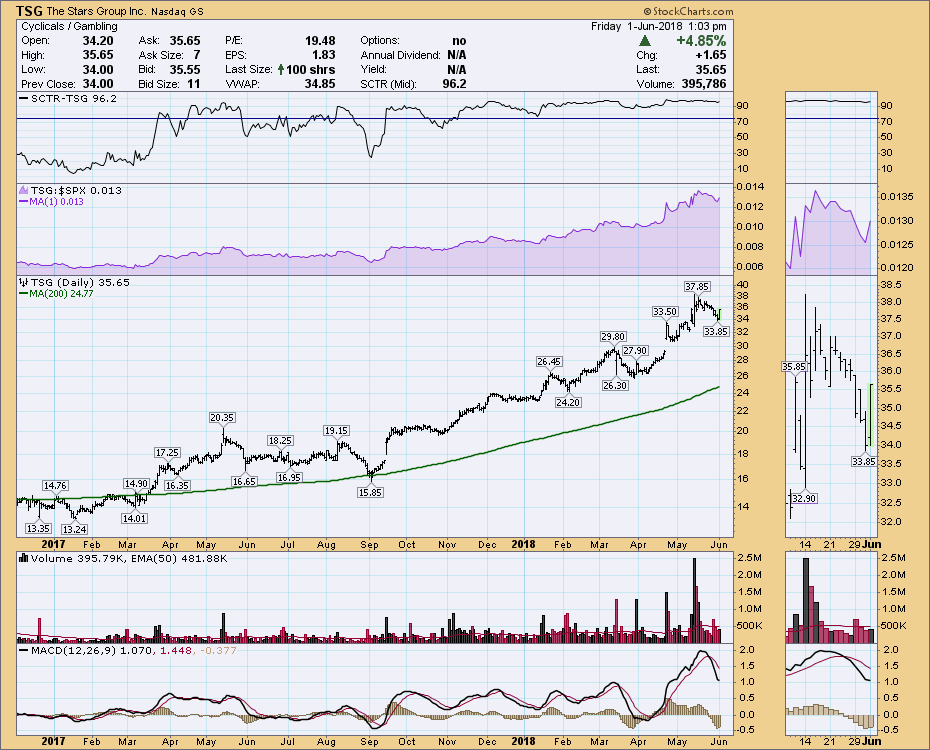Click the 16.65 low price annotation
Image resolution: width=930 pixels, height=750 pixels.
coord(244,481)
